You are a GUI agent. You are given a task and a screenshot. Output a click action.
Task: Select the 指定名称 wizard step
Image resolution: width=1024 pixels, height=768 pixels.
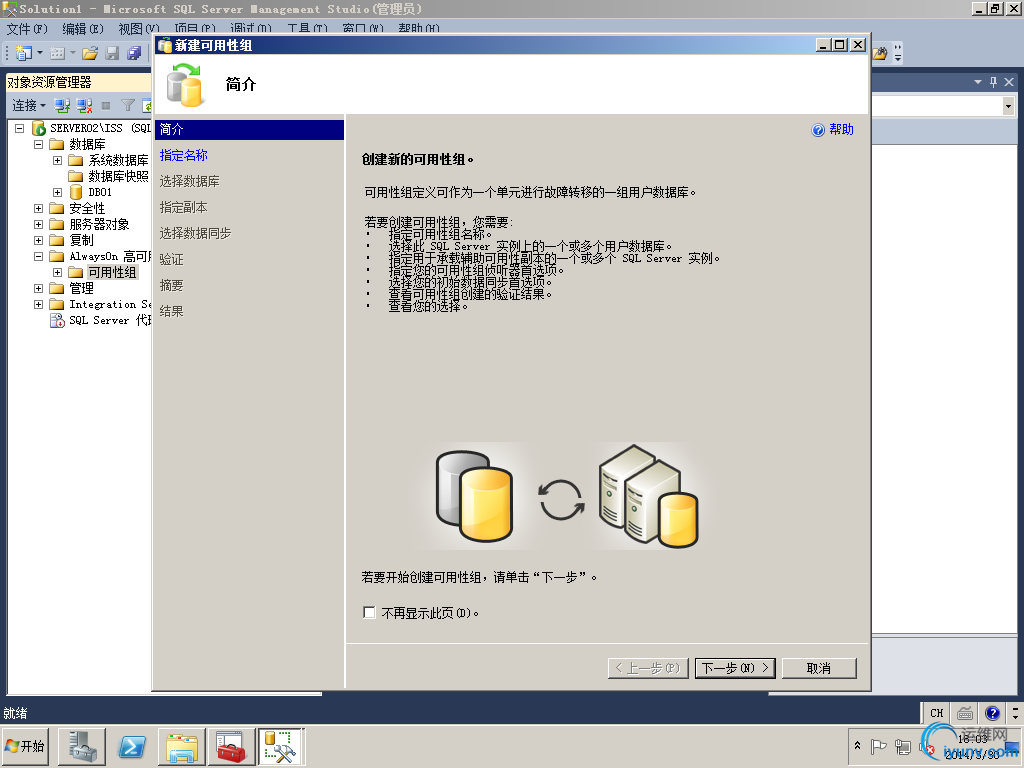tap(184, 155)
